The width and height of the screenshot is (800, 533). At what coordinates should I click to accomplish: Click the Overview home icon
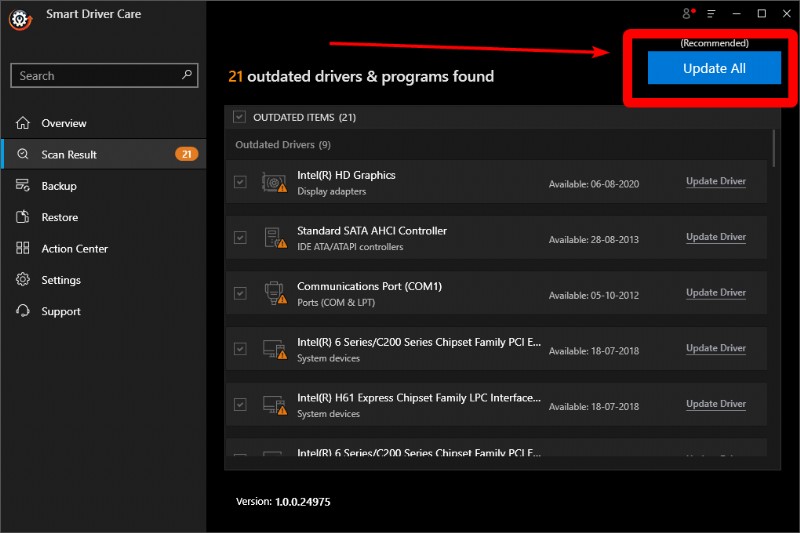coord(22,123)
